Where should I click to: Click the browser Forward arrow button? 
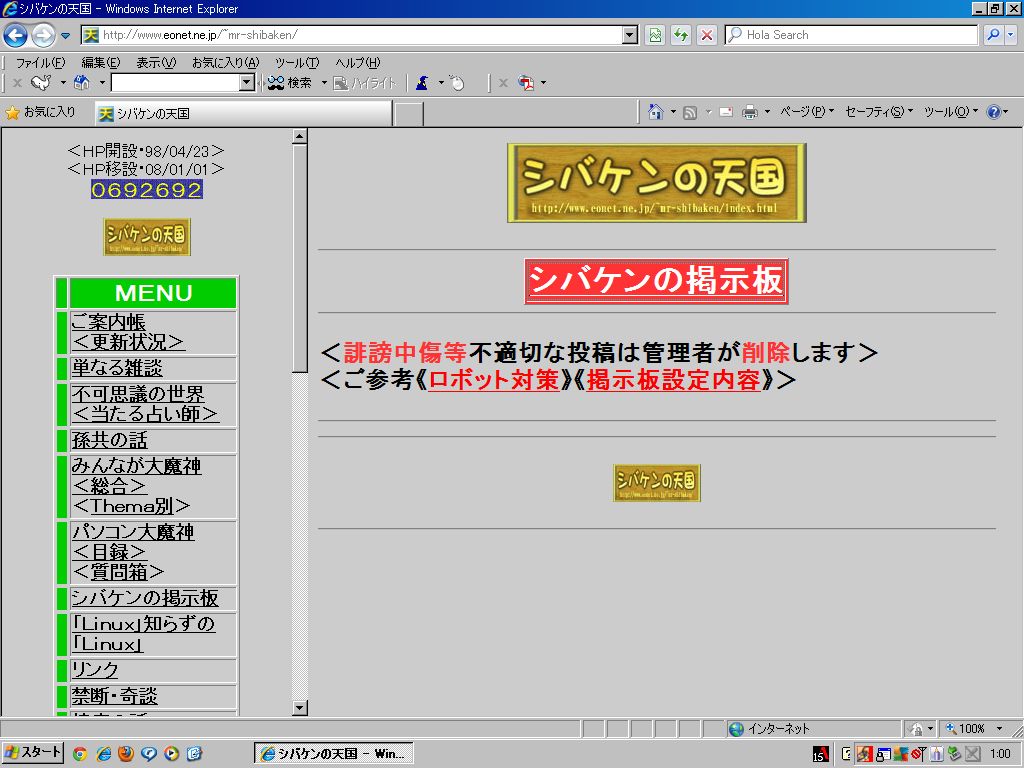[x=43, y=35]
